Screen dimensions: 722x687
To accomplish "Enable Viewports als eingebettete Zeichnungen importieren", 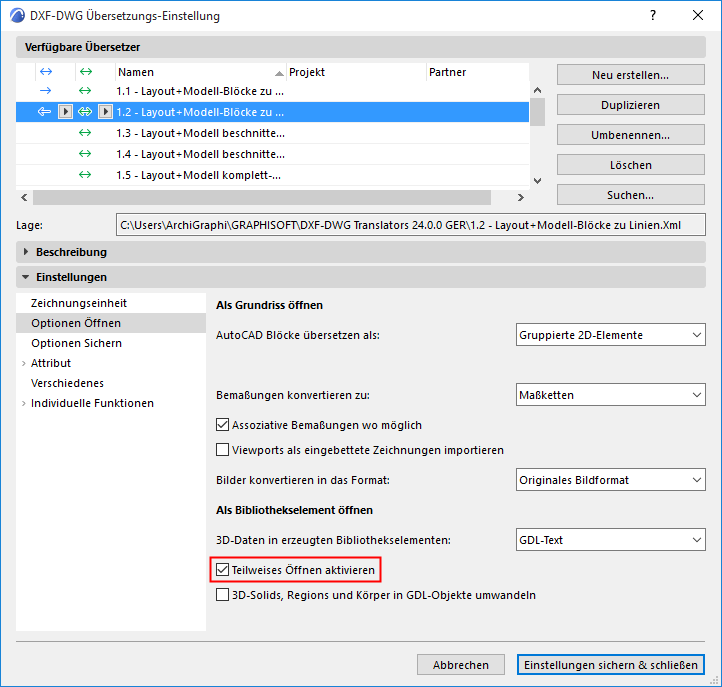I will click(222, 449).
